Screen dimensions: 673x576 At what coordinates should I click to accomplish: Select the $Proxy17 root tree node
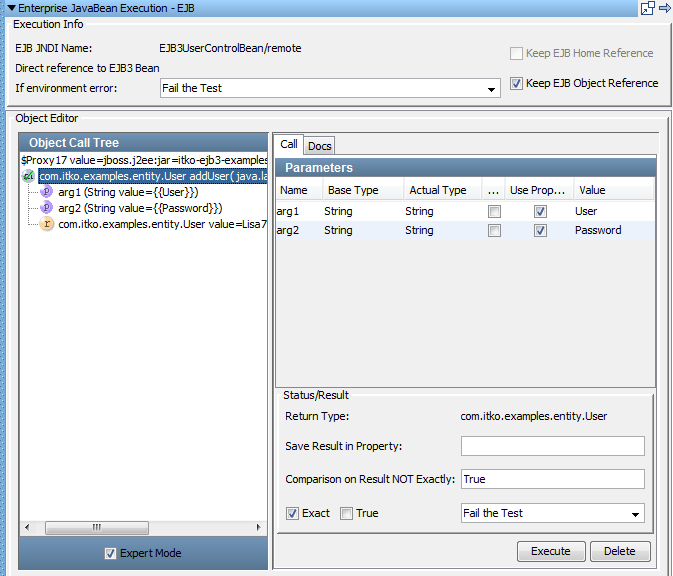[144, 160]
